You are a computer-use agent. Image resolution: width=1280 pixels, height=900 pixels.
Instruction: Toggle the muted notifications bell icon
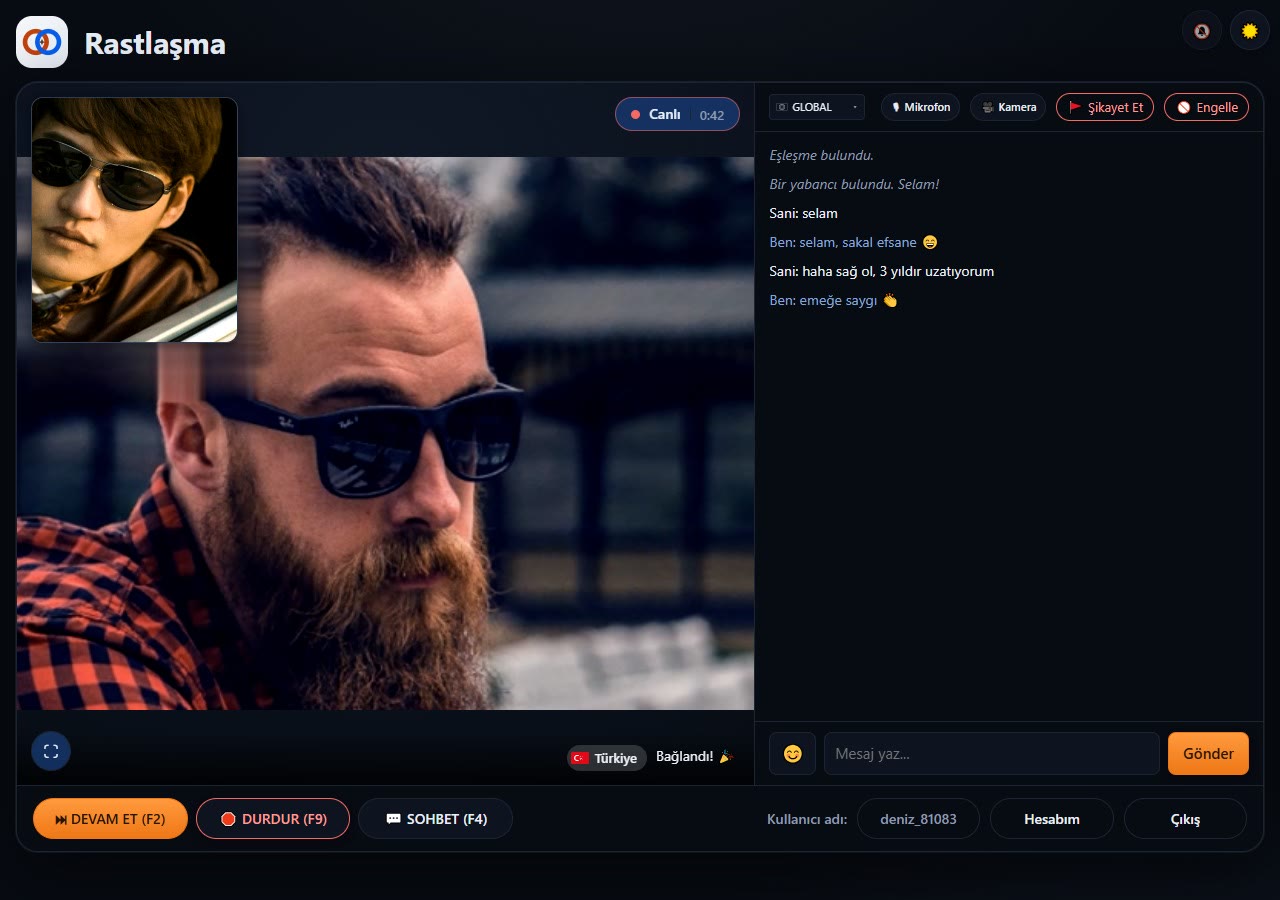pos(1202,30)
